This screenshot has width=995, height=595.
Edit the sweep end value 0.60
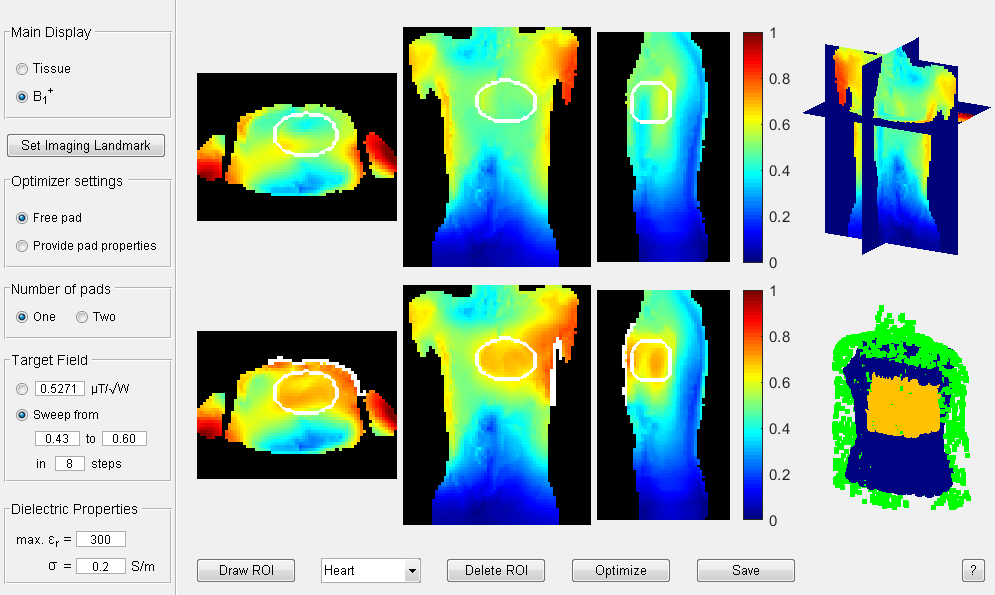(x=124, y=439)
